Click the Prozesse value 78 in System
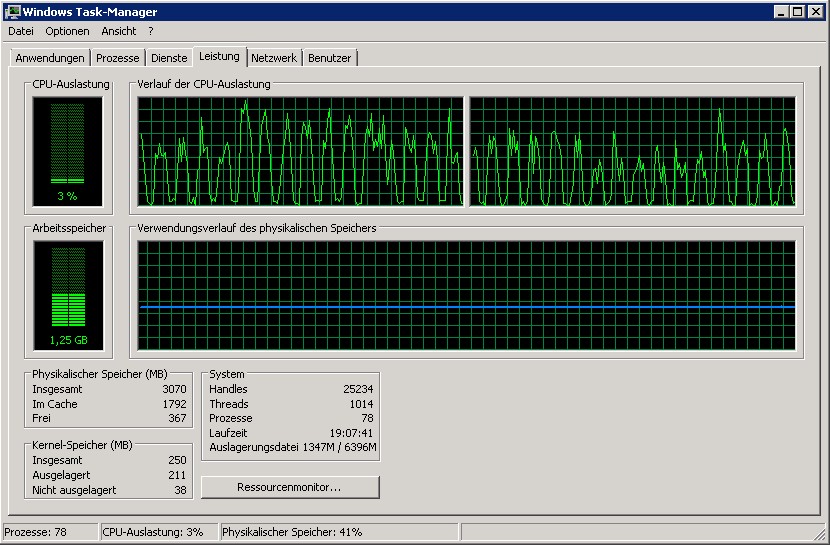 pos(367,419)
